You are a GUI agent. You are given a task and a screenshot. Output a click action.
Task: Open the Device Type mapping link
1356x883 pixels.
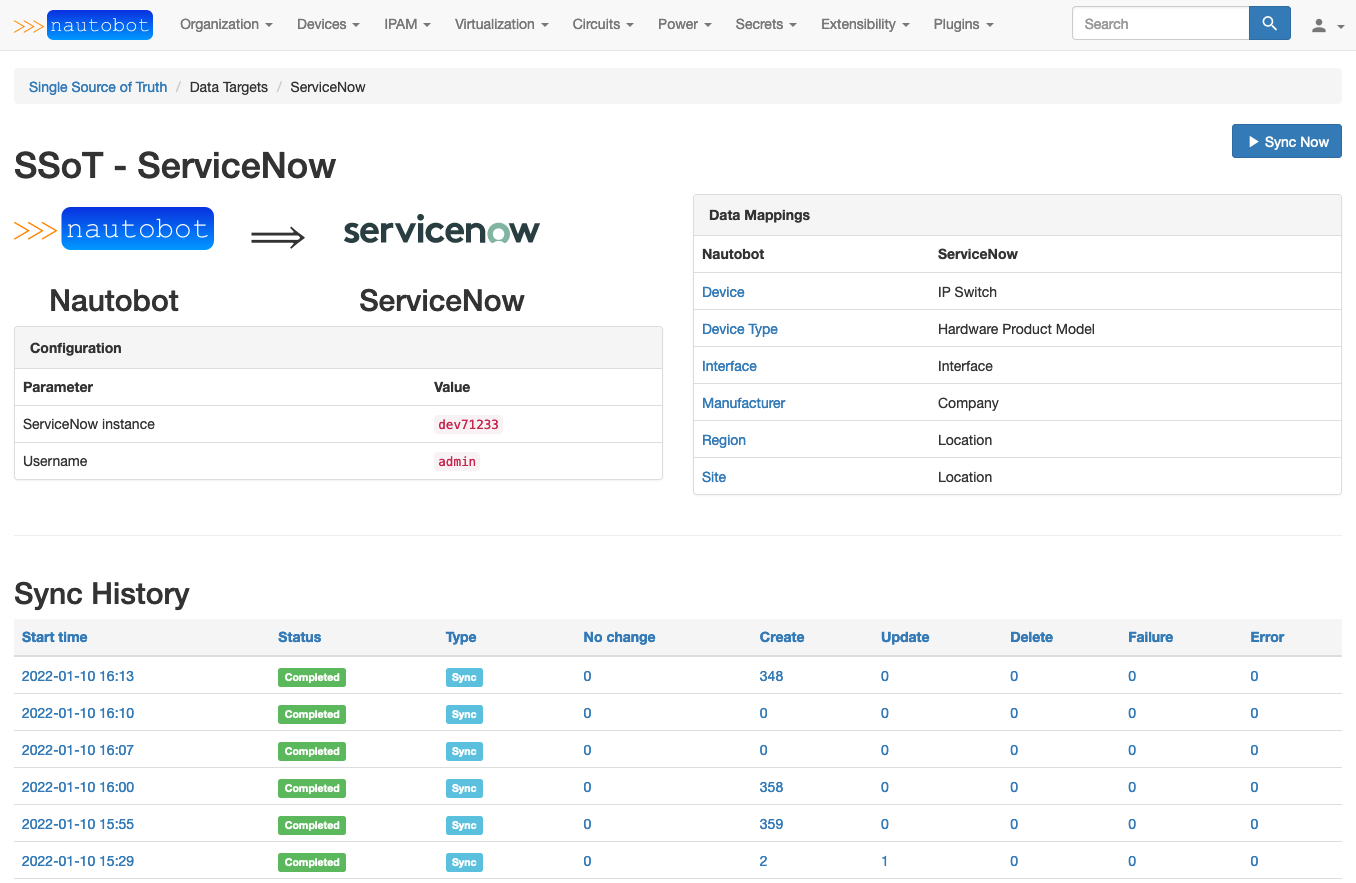[x=739, y=329]
